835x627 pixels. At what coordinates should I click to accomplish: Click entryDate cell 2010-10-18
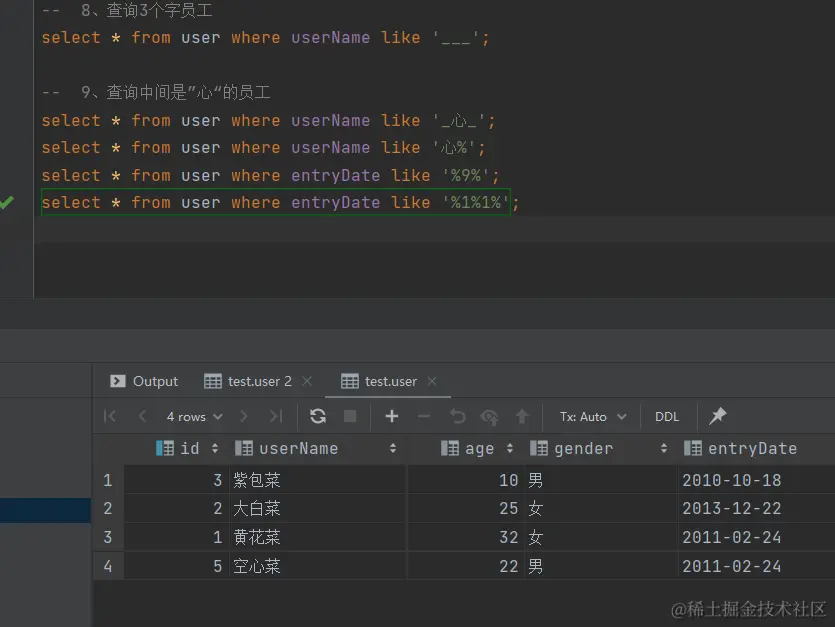pyautogui.click(x=756, y=481)
